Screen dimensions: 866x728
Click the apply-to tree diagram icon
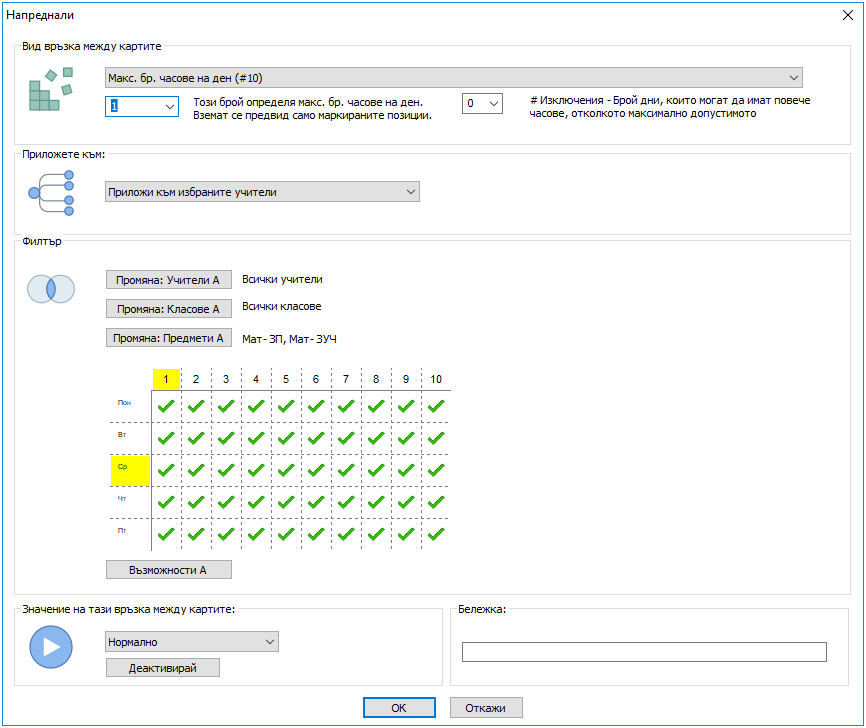pos(51,193)
